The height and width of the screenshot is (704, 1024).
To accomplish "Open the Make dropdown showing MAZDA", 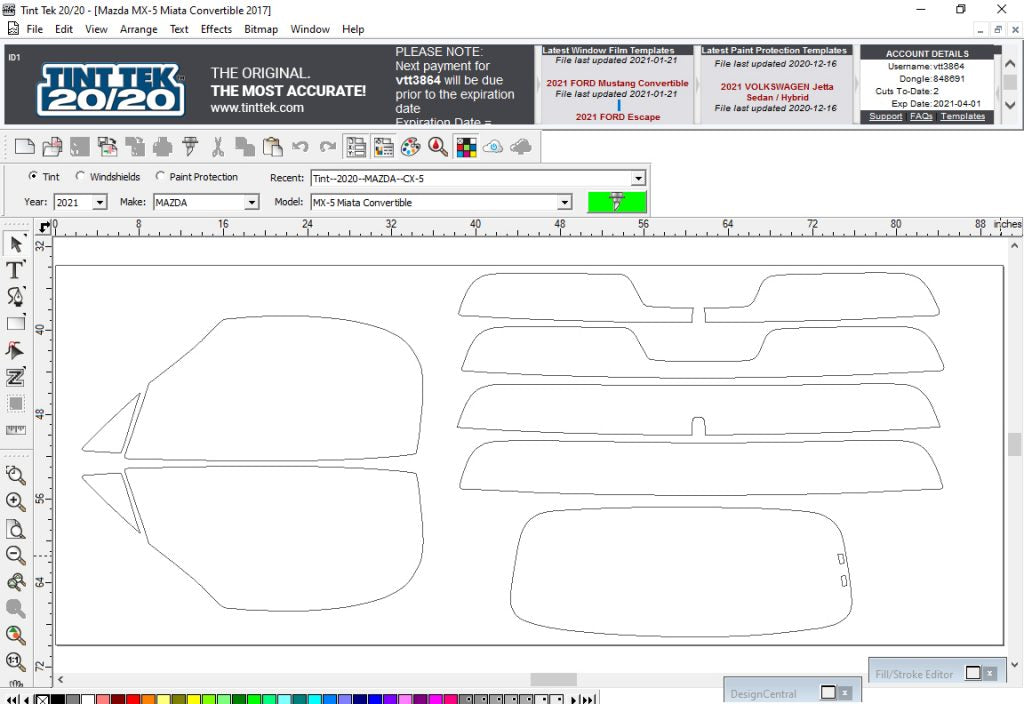I will [x=251, y=202].
